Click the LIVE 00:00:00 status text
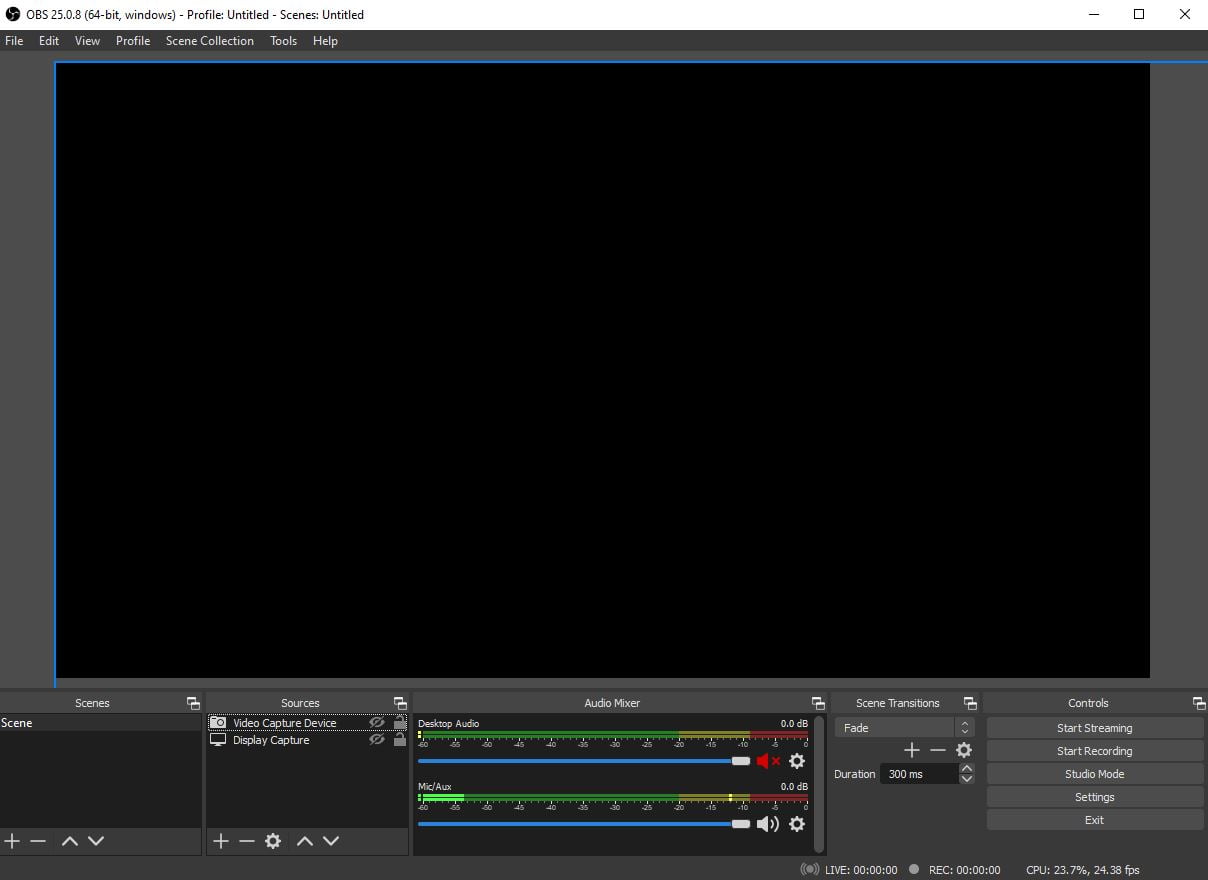This screenshot has width=1208, height=880. tap(861, 870)
